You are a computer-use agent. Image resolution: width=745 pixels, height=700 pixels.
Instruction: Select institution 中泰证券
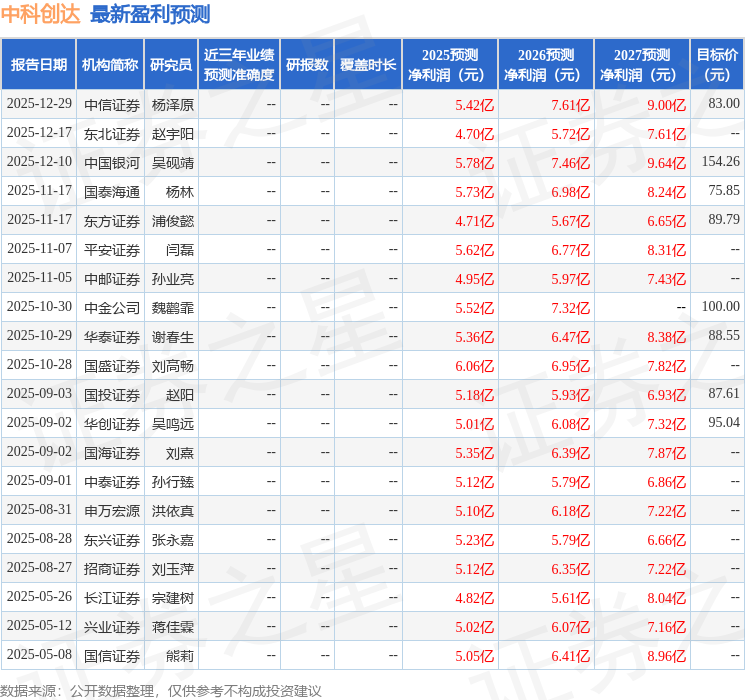[x=112, y=482]
